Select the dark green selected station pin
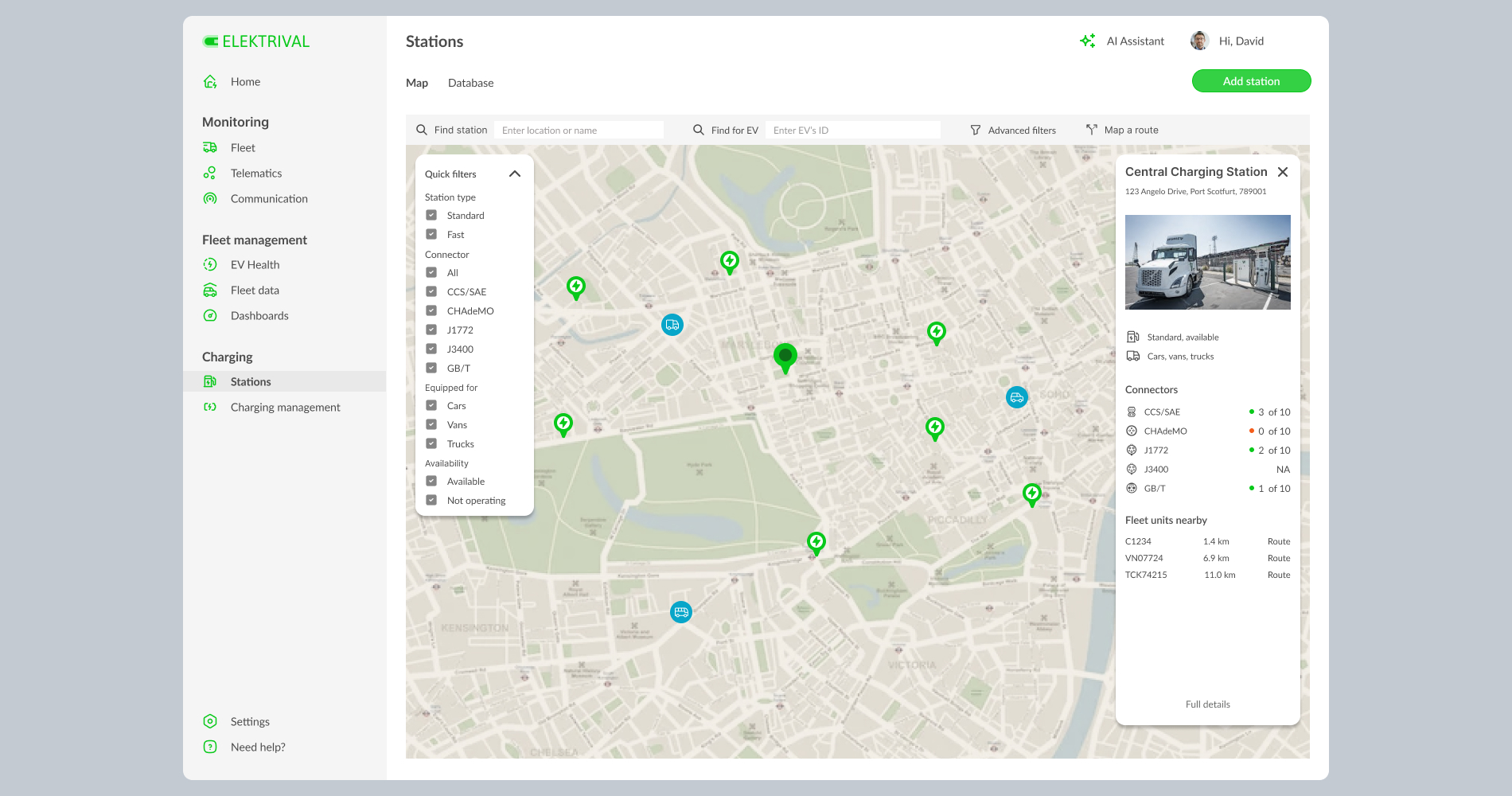1512x796 pixels. click(x=785, y=358)
